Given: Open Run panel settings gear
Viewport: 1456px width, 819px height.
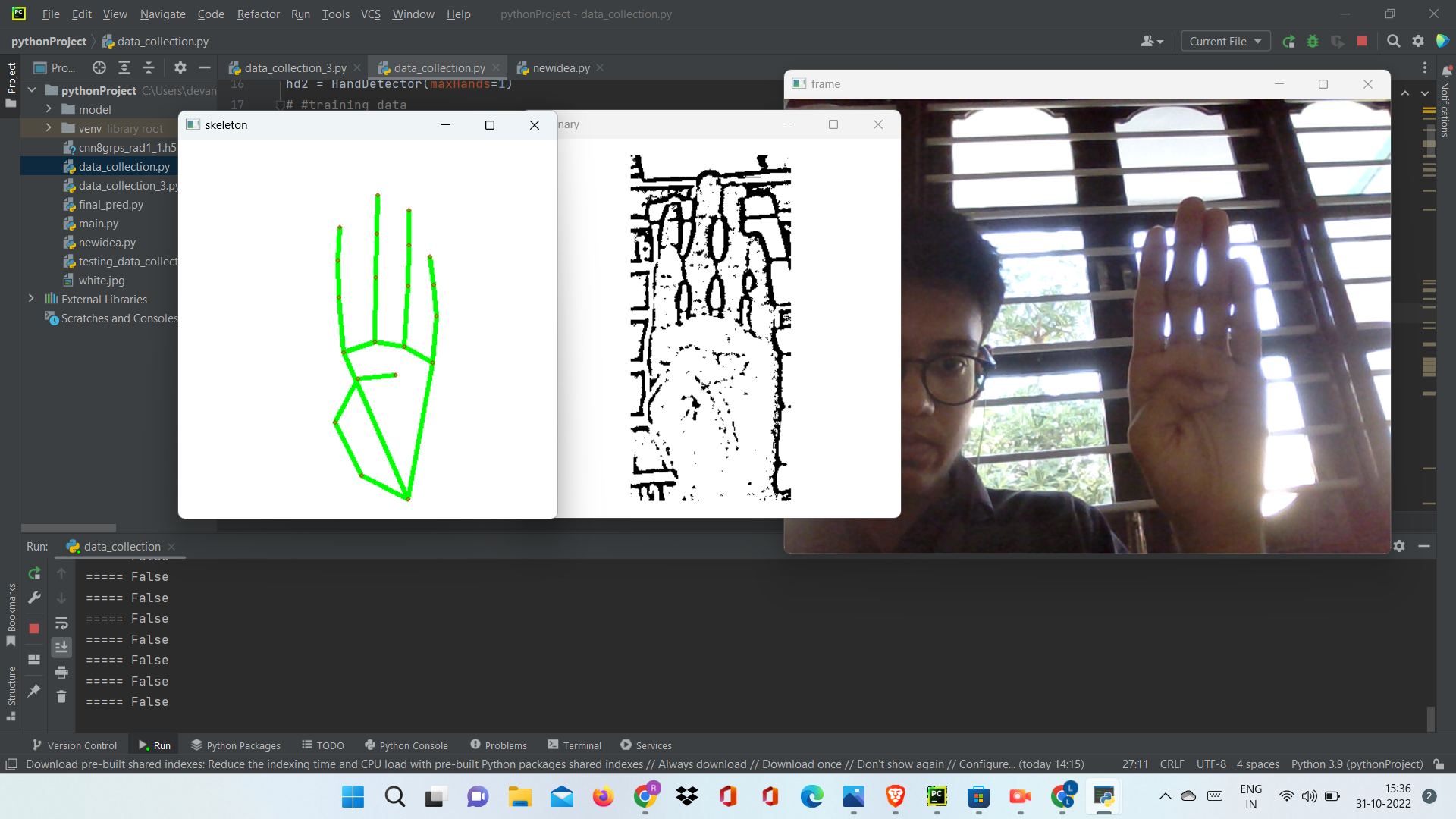Looking at the screenshot, I should 1399,546.
